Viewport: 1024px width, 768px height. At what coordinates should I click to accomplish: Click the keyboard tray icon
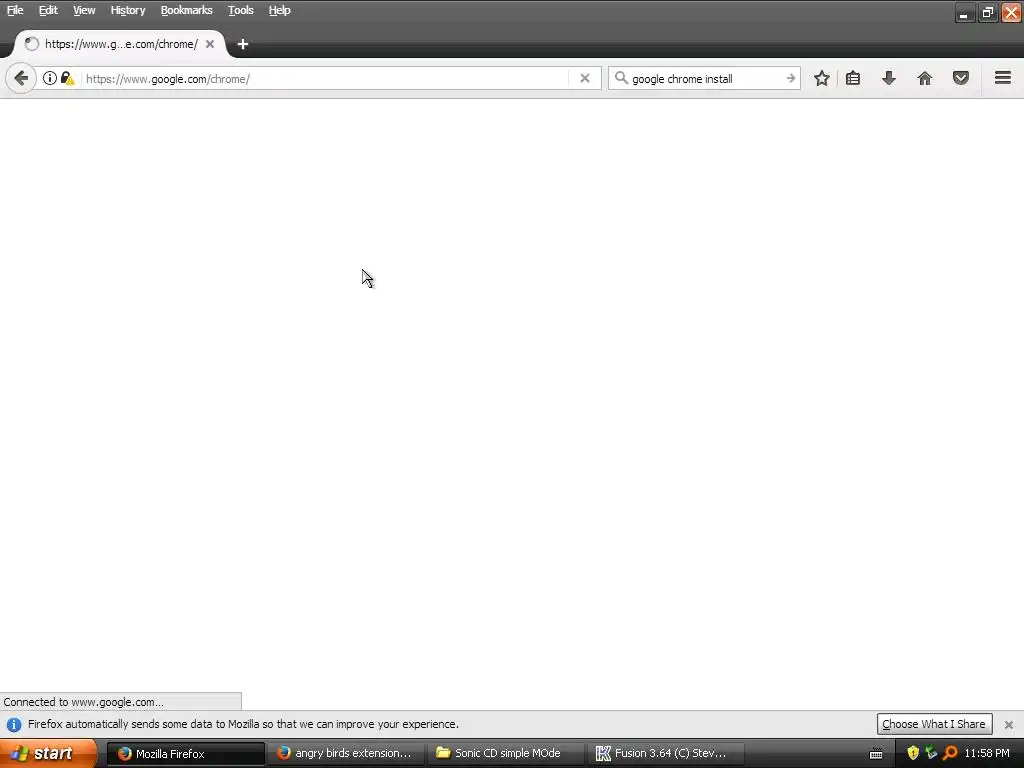point(876,754)
